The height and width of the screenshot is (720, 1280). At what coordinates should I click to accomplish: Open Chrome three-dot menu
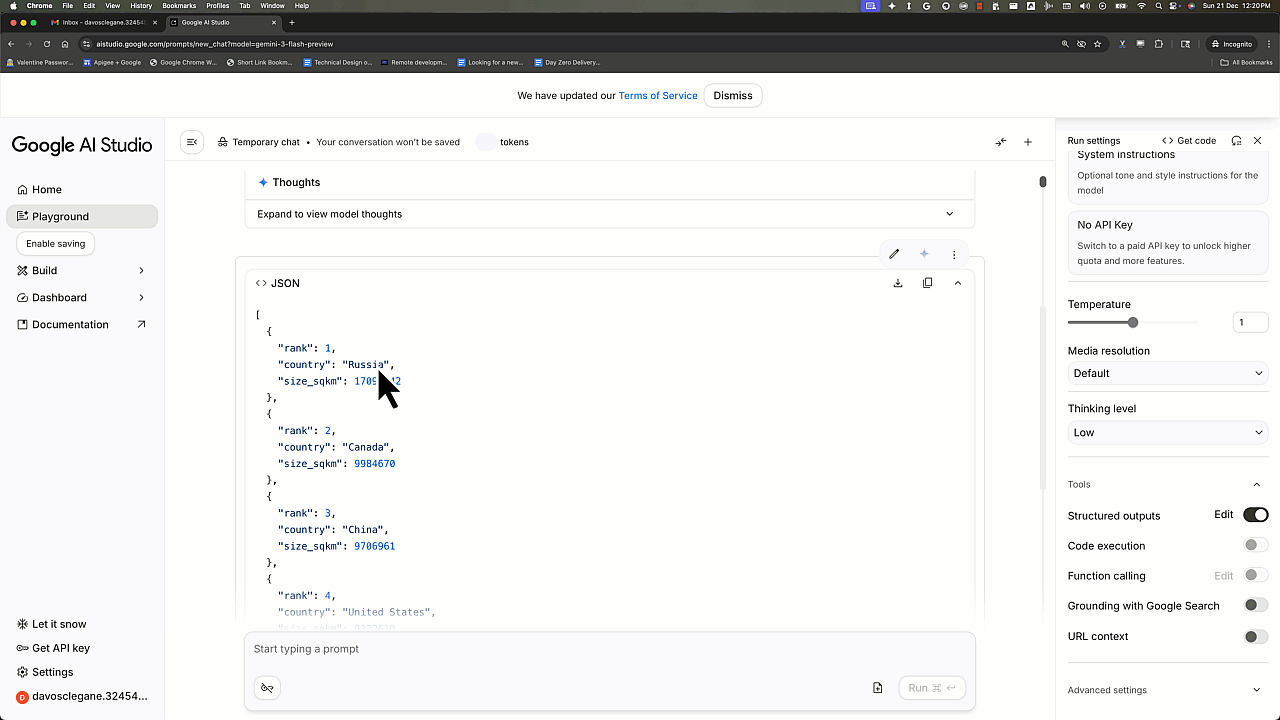(x=1270, y=44)
